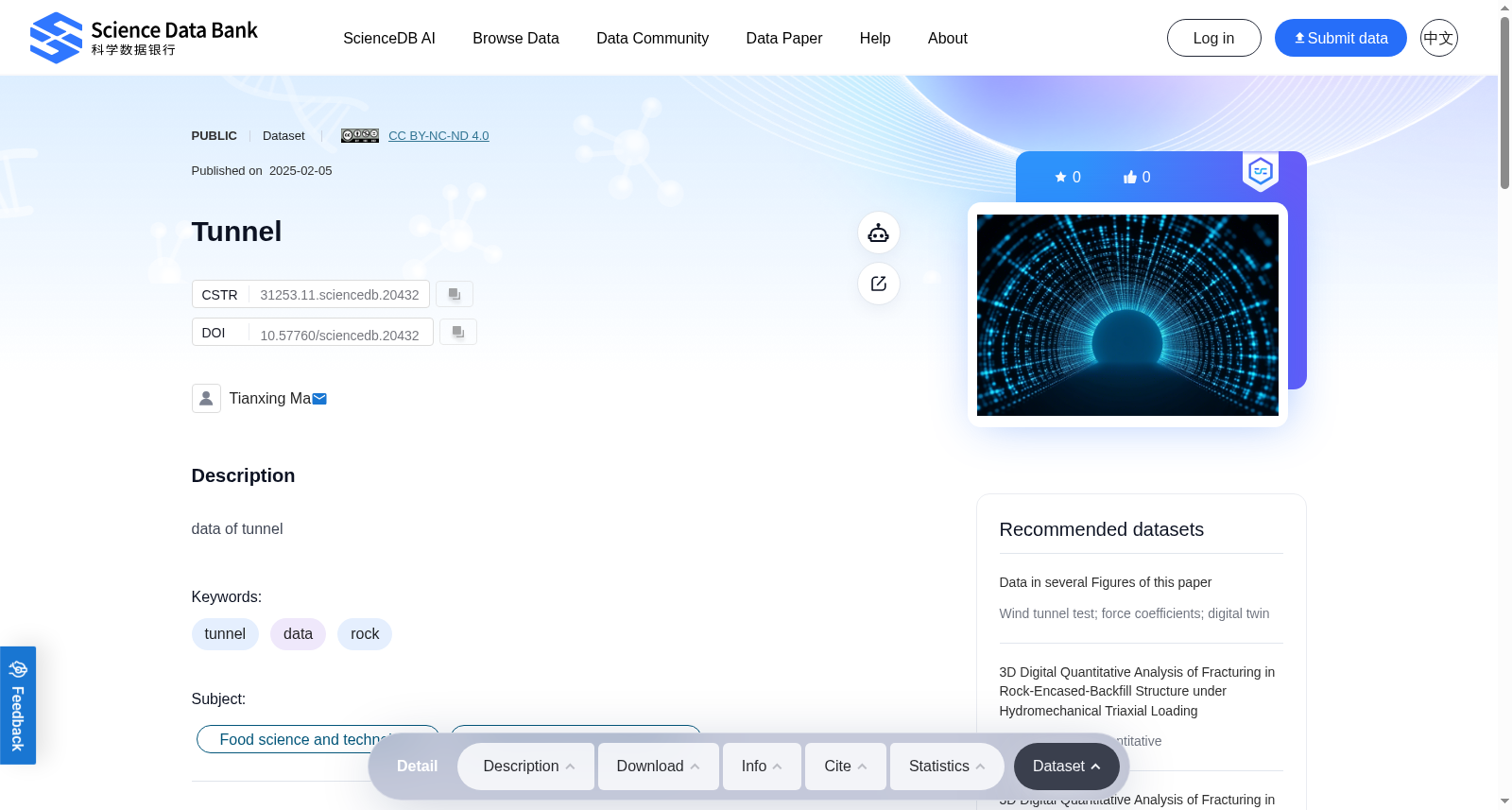
Task: Click the Submit data button
Action: coord(1341,38)
